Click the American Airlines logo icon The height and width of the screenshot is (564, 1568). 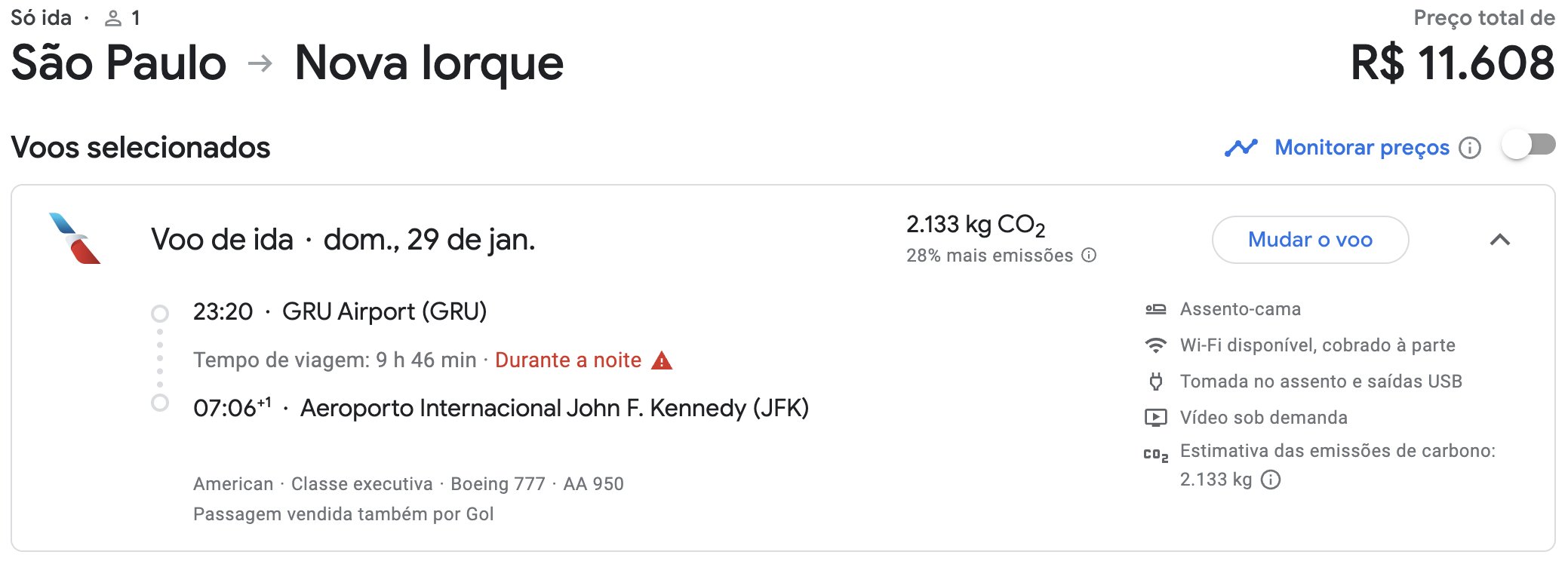click(75, 238)
